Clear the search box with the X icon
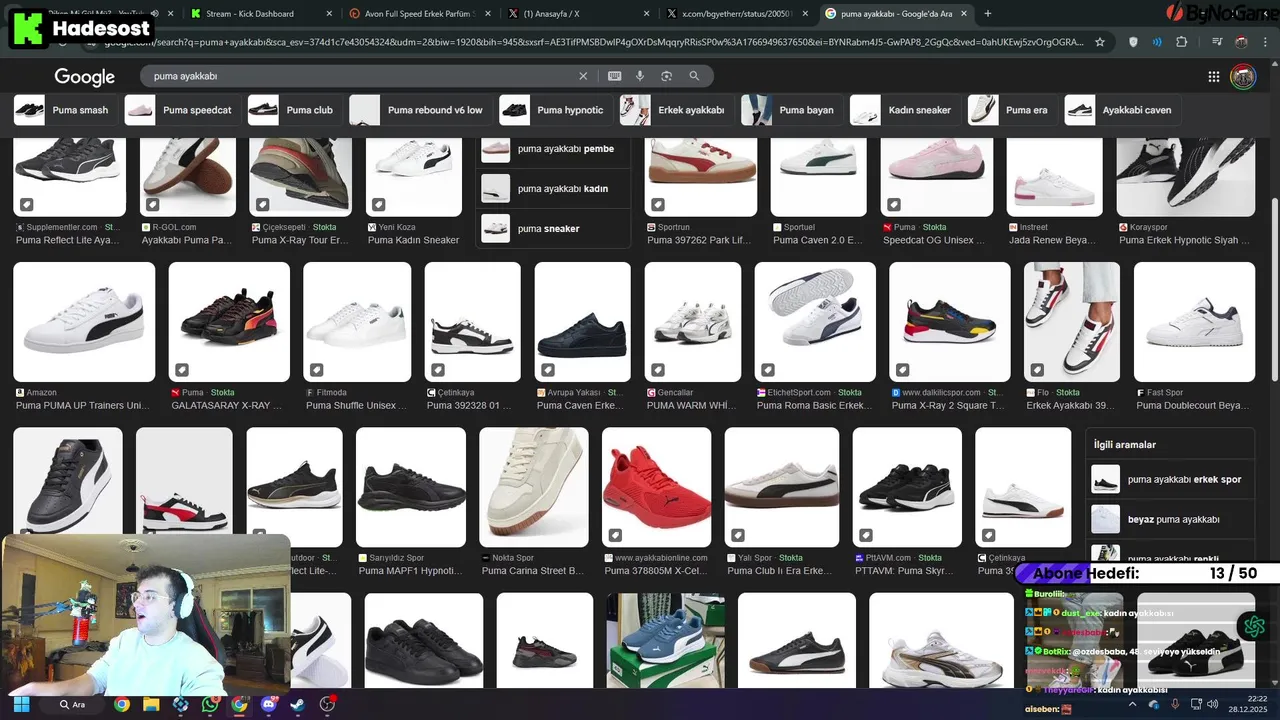Viewport: 1280px width, 720px height. (584, 76)
